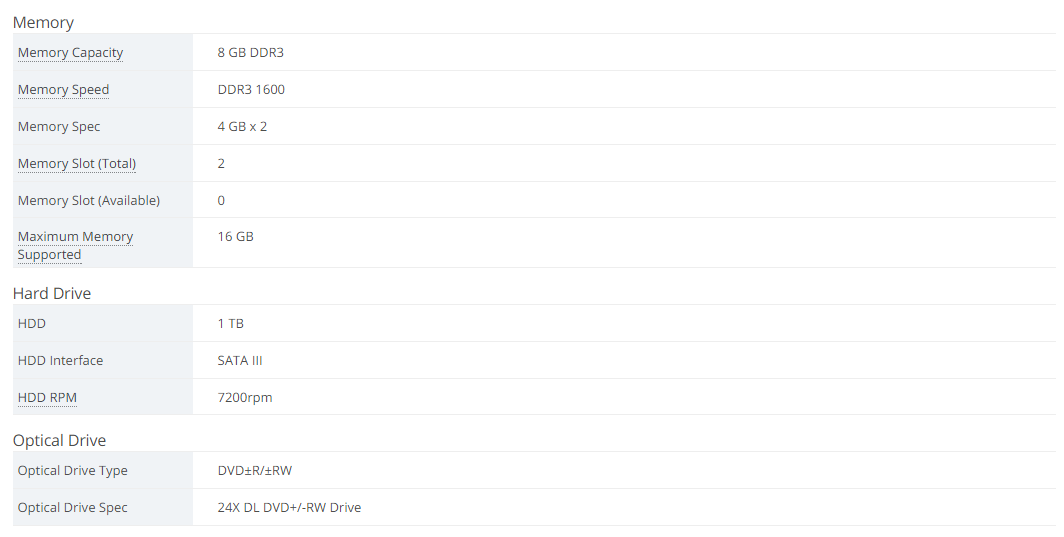Viewport: 1064px width, 537px height.
Task: Click the 4 GB x 2 value
Action: click(242, 127)
